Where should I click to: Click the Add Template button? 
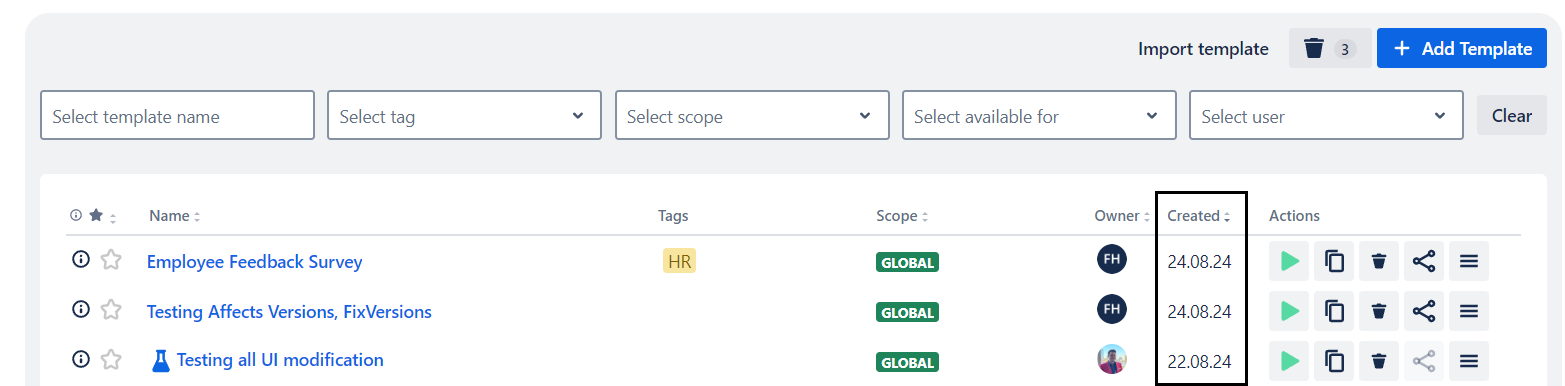[x=1462, y=48]
